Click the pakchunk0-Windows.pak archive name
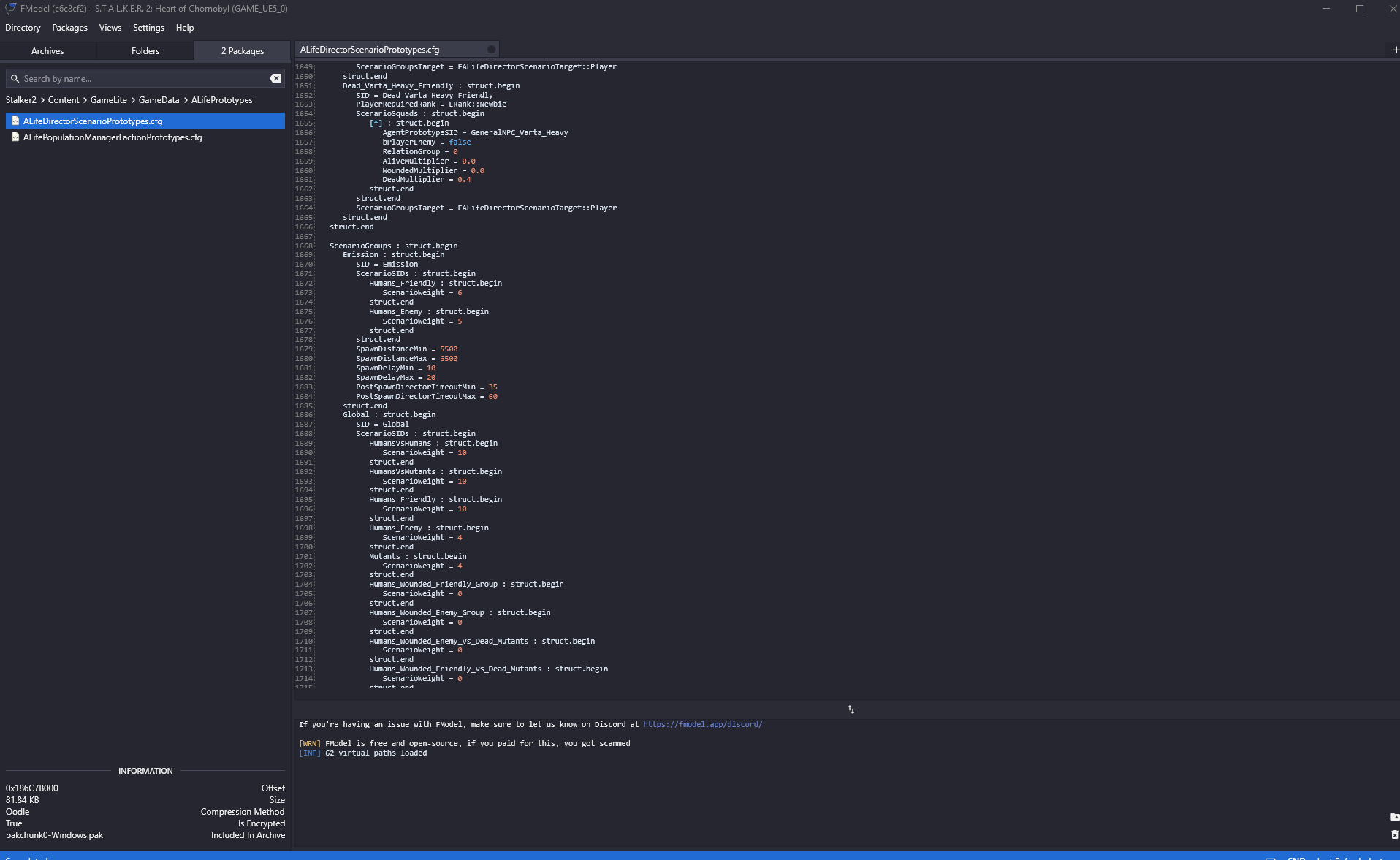 click(x=54, y=835)
